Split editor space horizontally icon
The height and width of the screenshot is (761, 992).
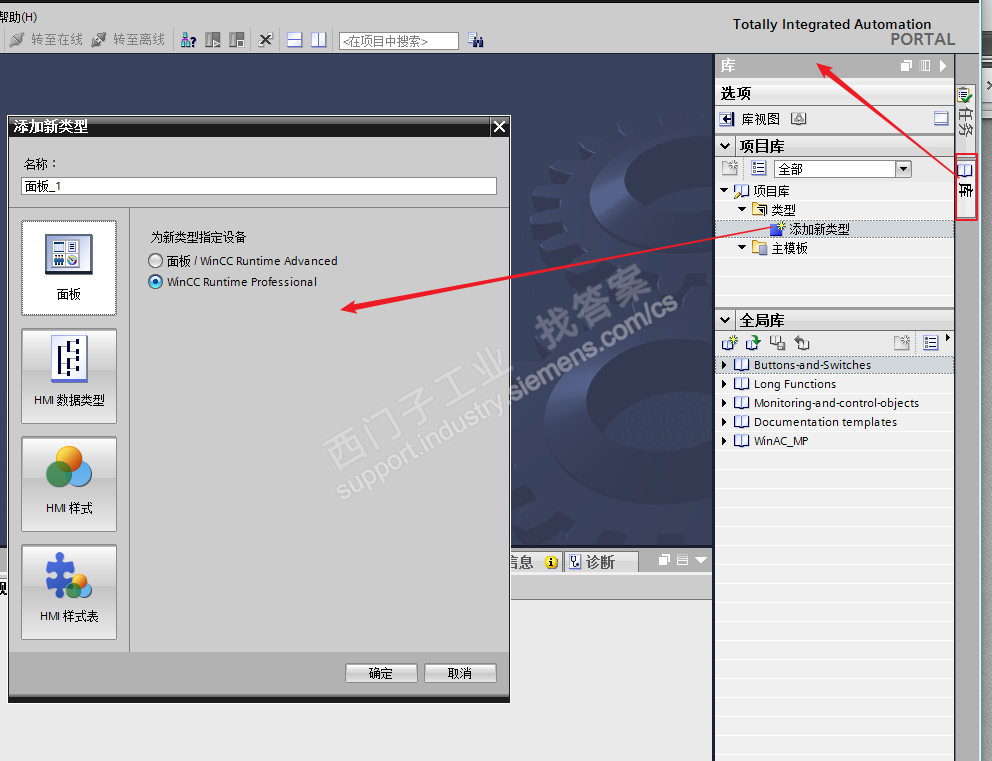click(x=295, y=40)
